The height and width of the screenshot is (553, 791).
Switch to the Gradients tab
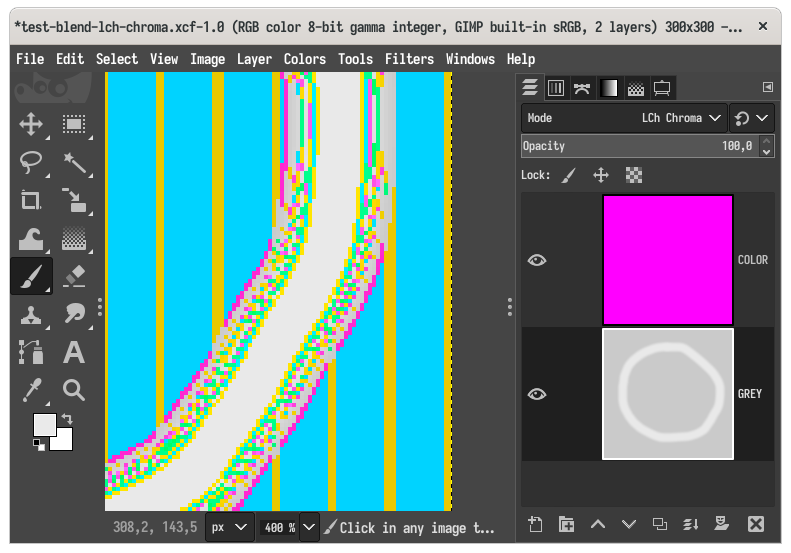[609, 88]
